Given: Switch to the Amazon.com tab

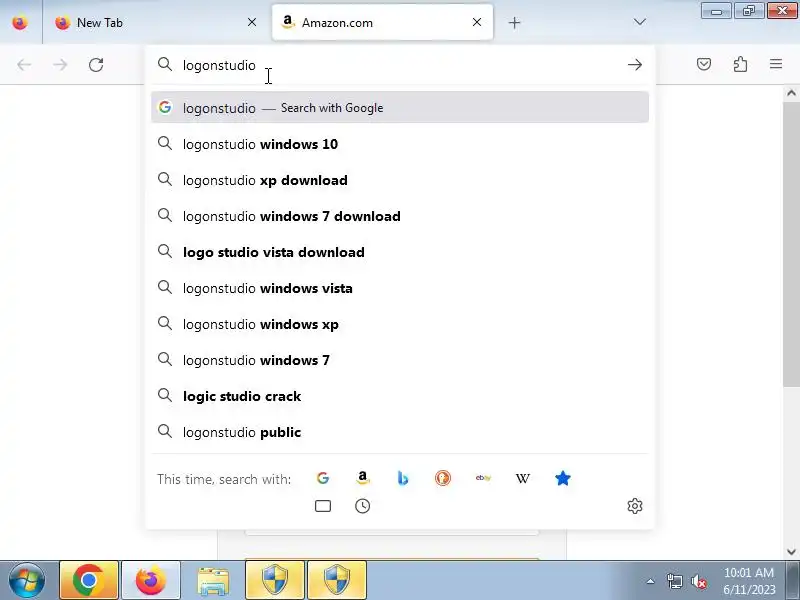Looking at the screenshot, I should click(x=383, y=22).
